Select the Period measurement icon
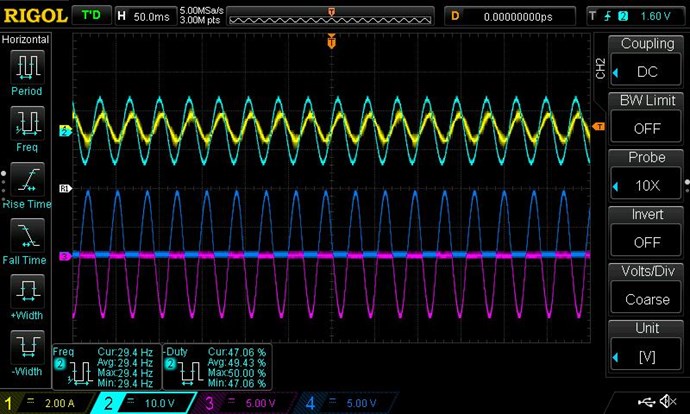The image size is (690, 414). [x=27, y=72]
